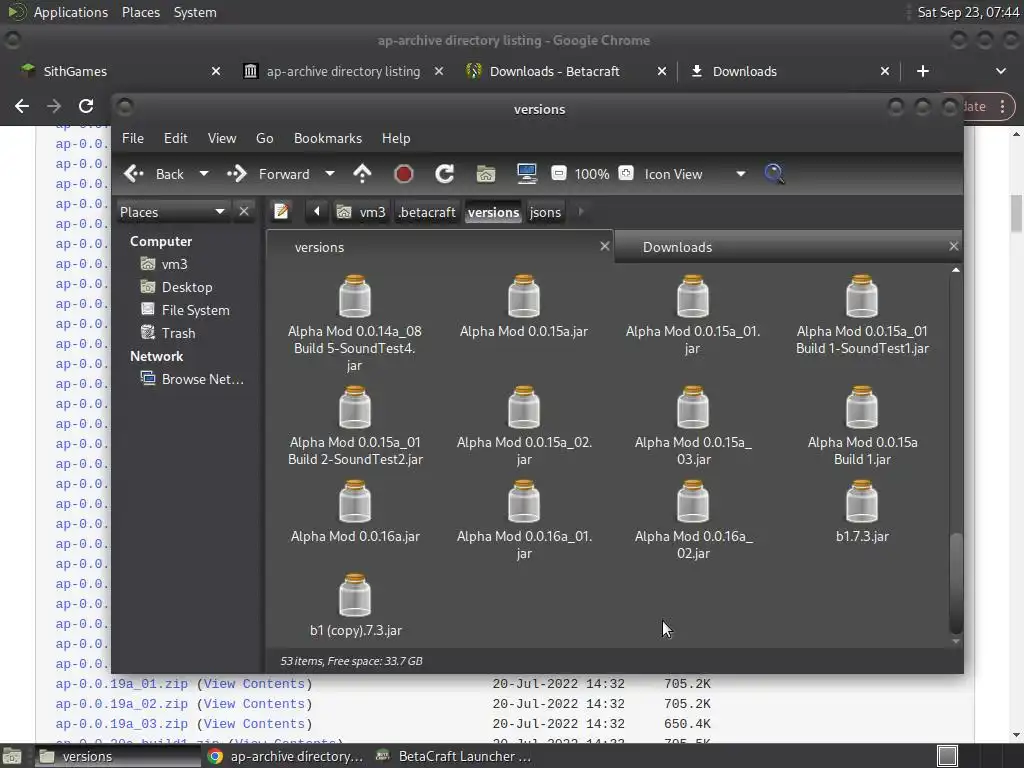Screen dimensions: 1024x768
Task: Open Forward history dropdown arrow
Action: tap(330, 174)
